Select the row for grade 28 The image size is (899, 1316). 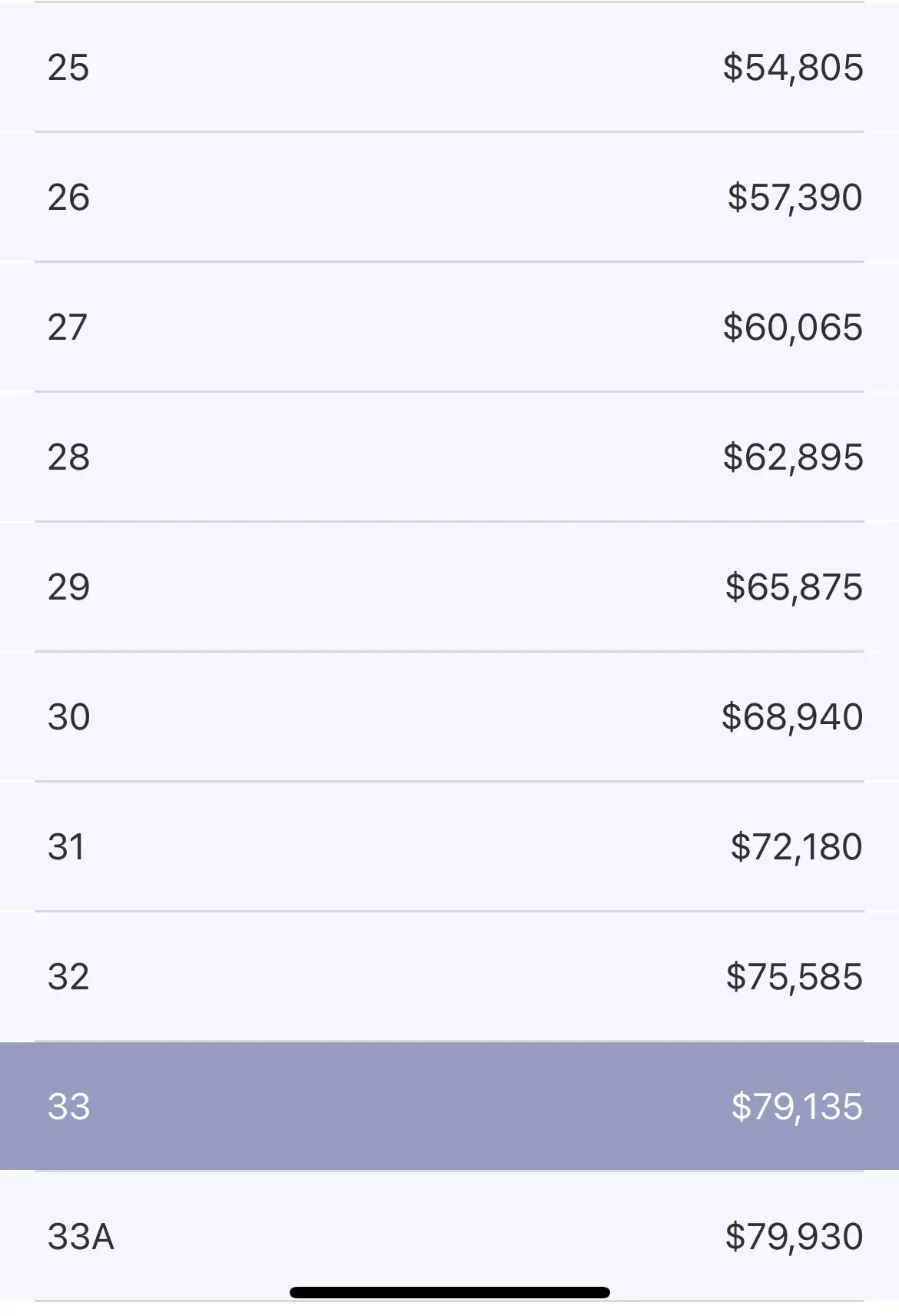(449, 457)
